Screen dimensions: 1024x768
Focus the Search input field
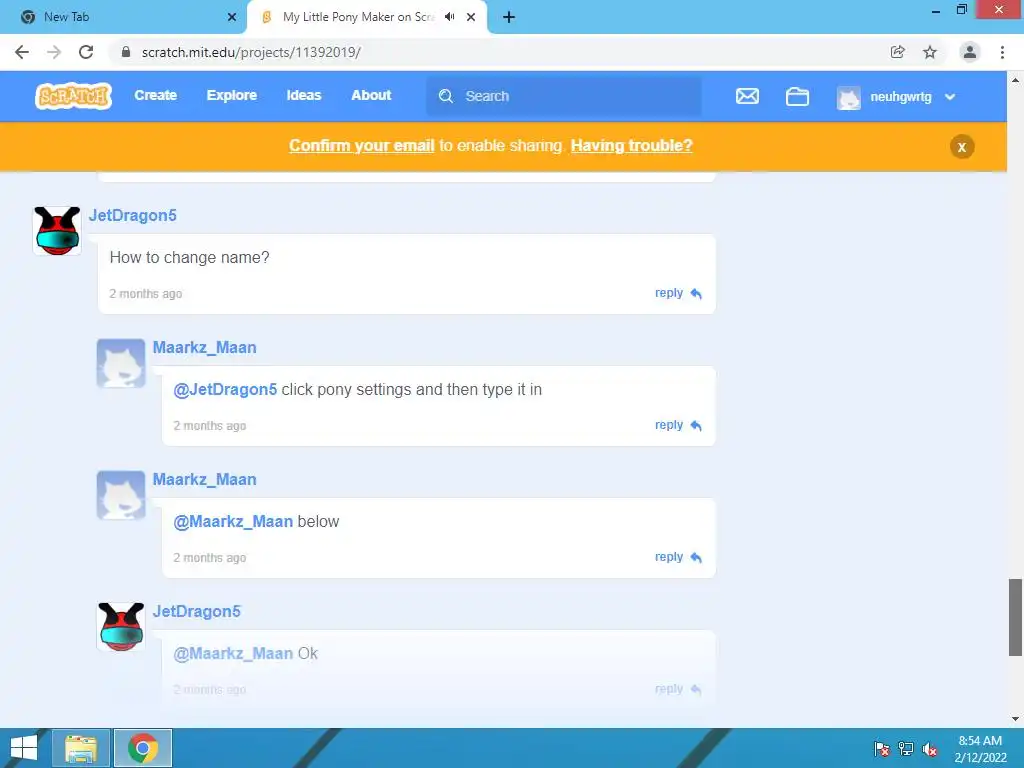[x=564, y=96]
